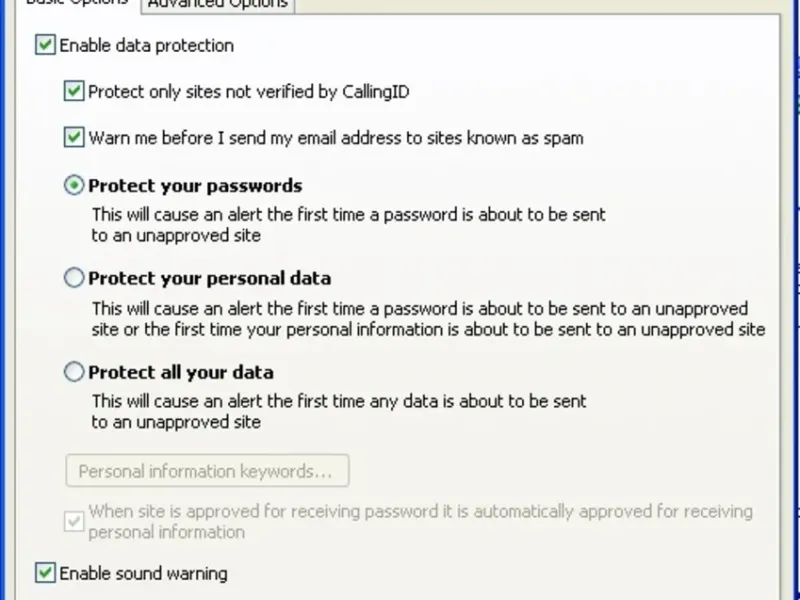Screen dimensions: 800x600
Task: Choose the Protect your personal data option
Action: pyautogui.click(x=74, y=278)
